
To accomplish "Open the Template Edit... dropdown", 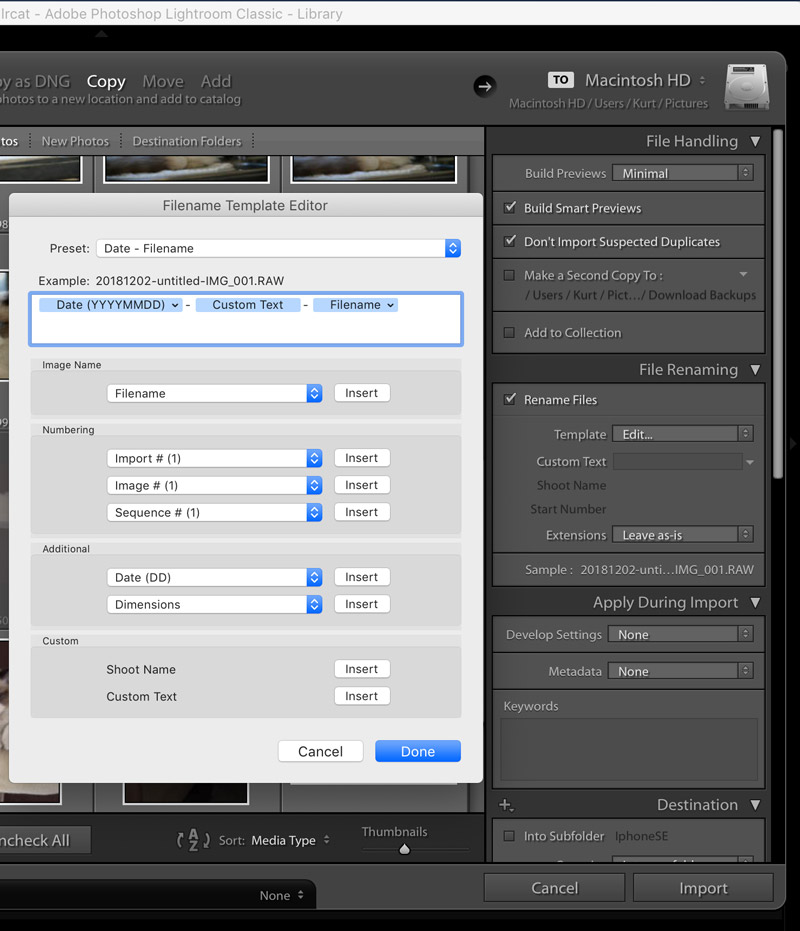I will (683, 434).
